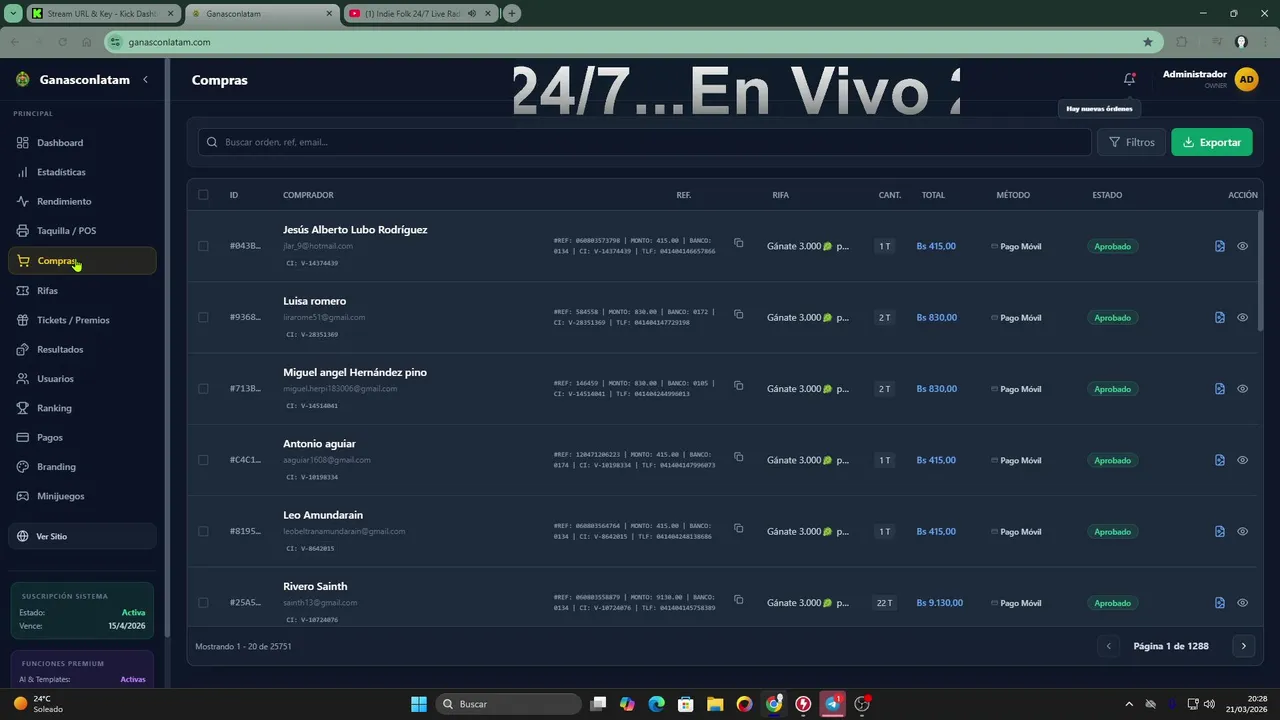Click Aprobado status badge for Luisa romero

(1112, 318)
